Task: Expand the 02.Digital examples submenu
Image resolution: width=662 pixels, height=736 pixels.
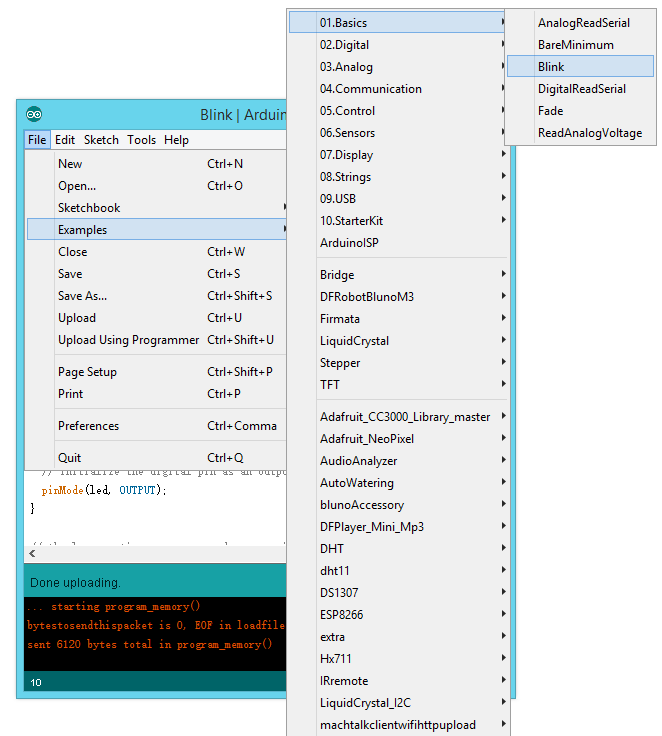Action: [397, 45]
